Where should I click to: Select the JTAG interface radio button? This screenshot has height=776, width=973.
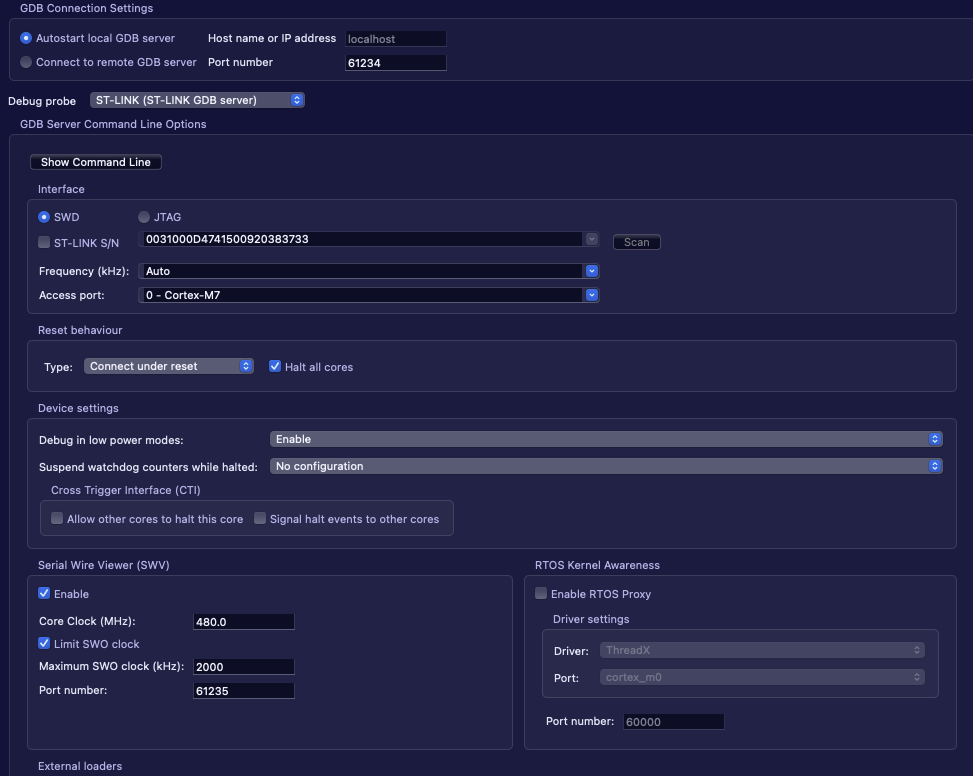coord(144,217)
